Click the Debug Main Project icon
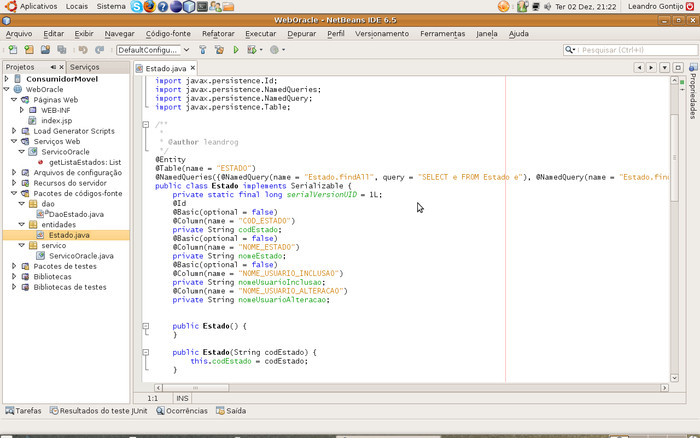Screen dimensions: 700x438 click(x=252, y=50)
